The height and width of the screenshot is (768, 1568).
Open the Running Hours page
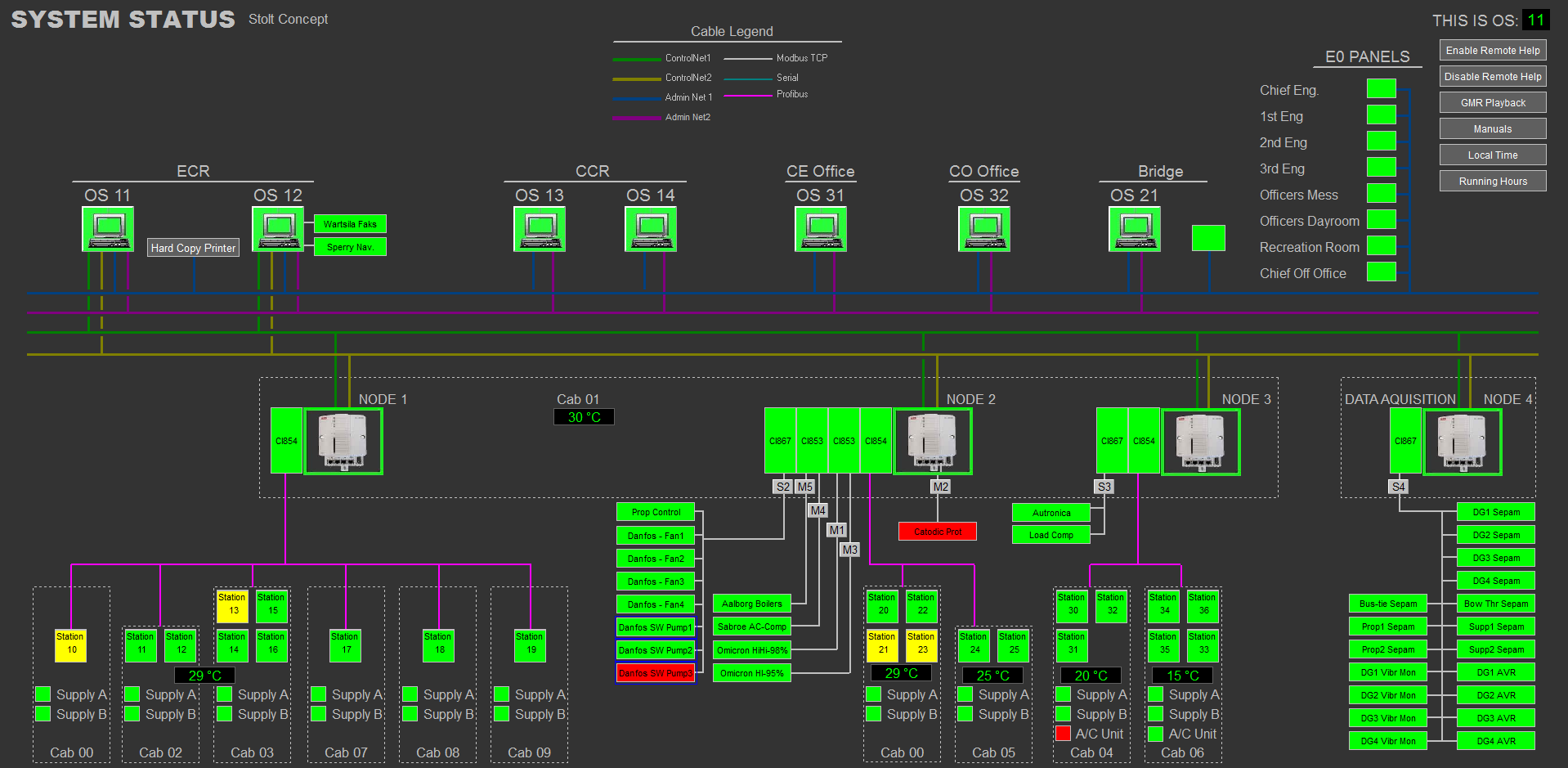(1493, 182)
